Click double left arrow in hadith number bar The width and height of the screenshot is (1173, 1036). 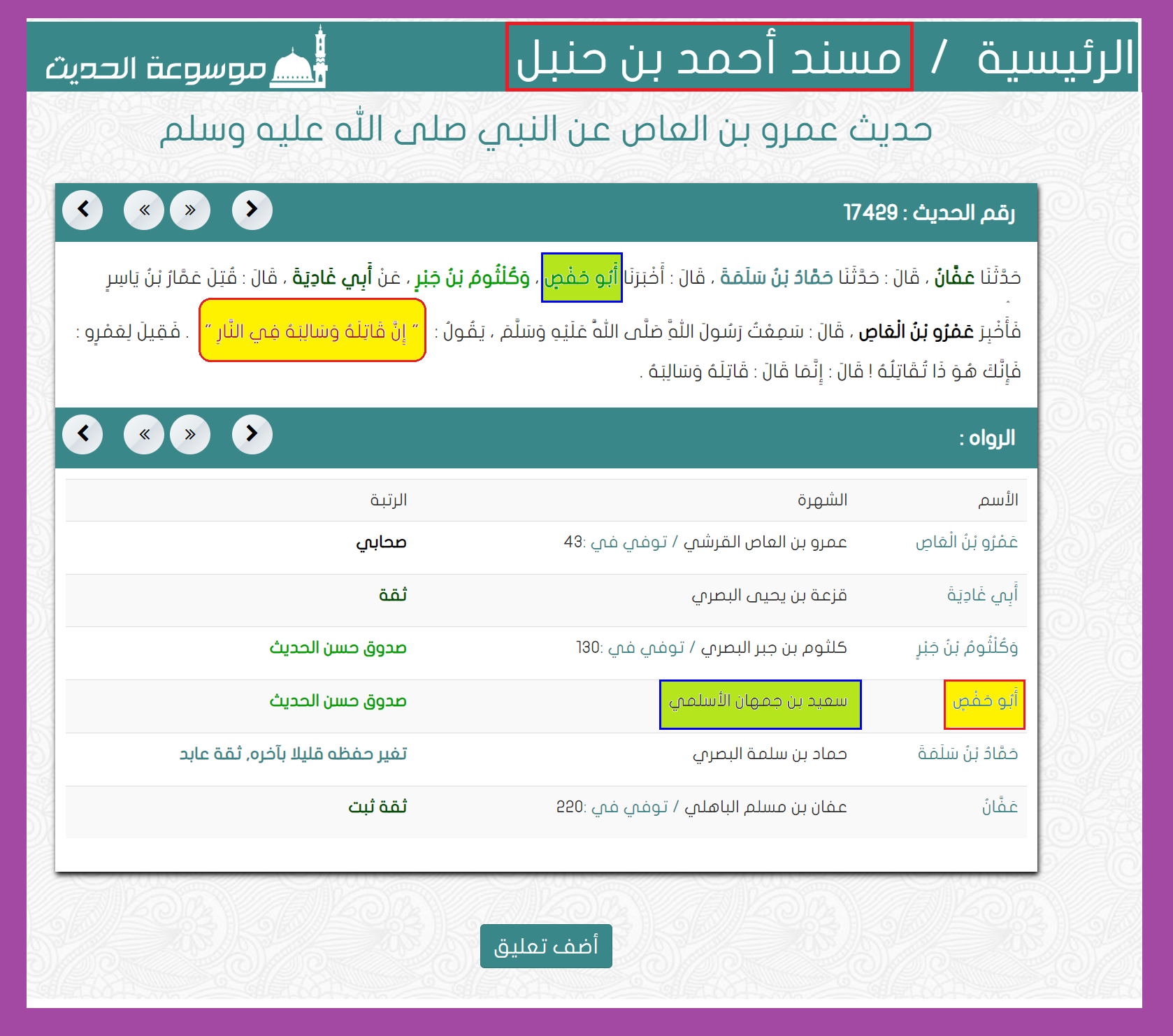(x=144, y=210)
